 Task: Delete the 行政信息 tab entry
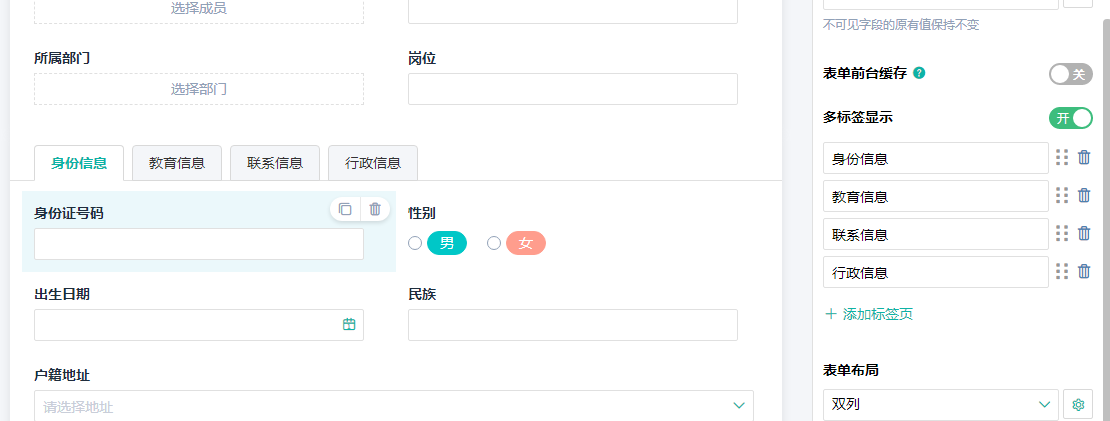point(1084,271)
